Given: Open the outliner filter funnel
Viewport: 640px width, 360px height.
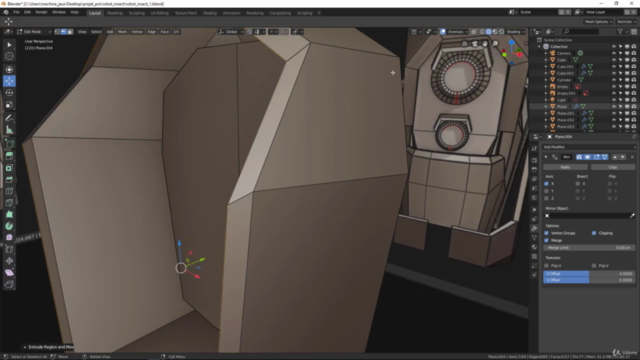Looking at the screenshot, I should 620,31.
